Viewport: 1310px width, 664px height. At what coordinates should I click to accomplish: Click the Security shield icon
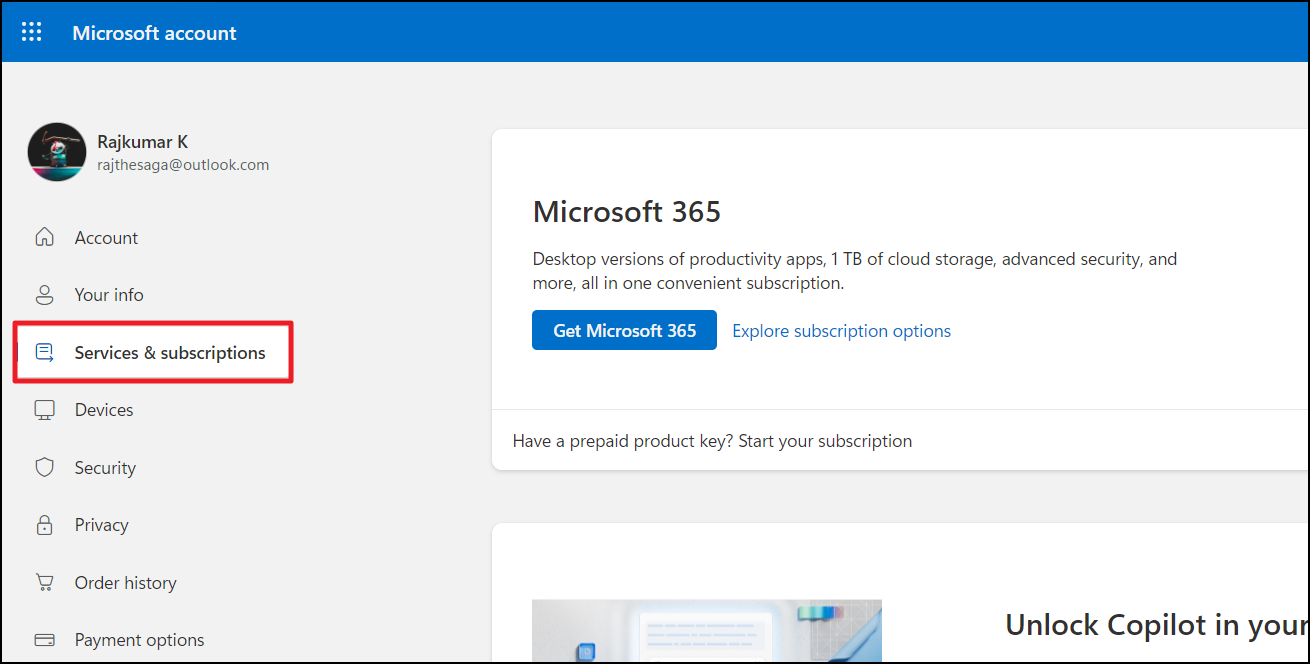pyautogui.click(x=44, y=468)
